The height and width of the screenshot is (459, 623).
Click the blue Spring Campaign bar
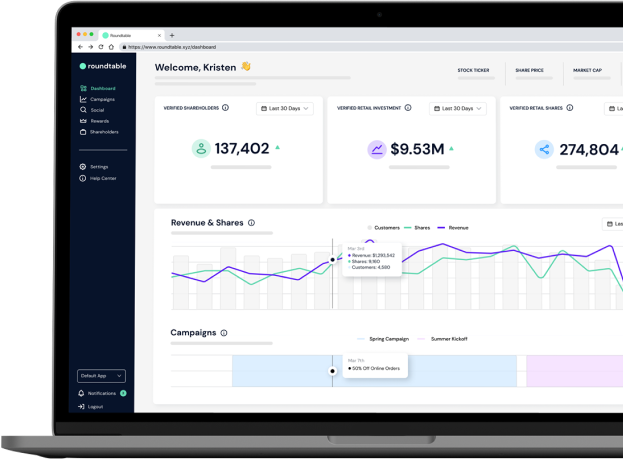[374, 371]
